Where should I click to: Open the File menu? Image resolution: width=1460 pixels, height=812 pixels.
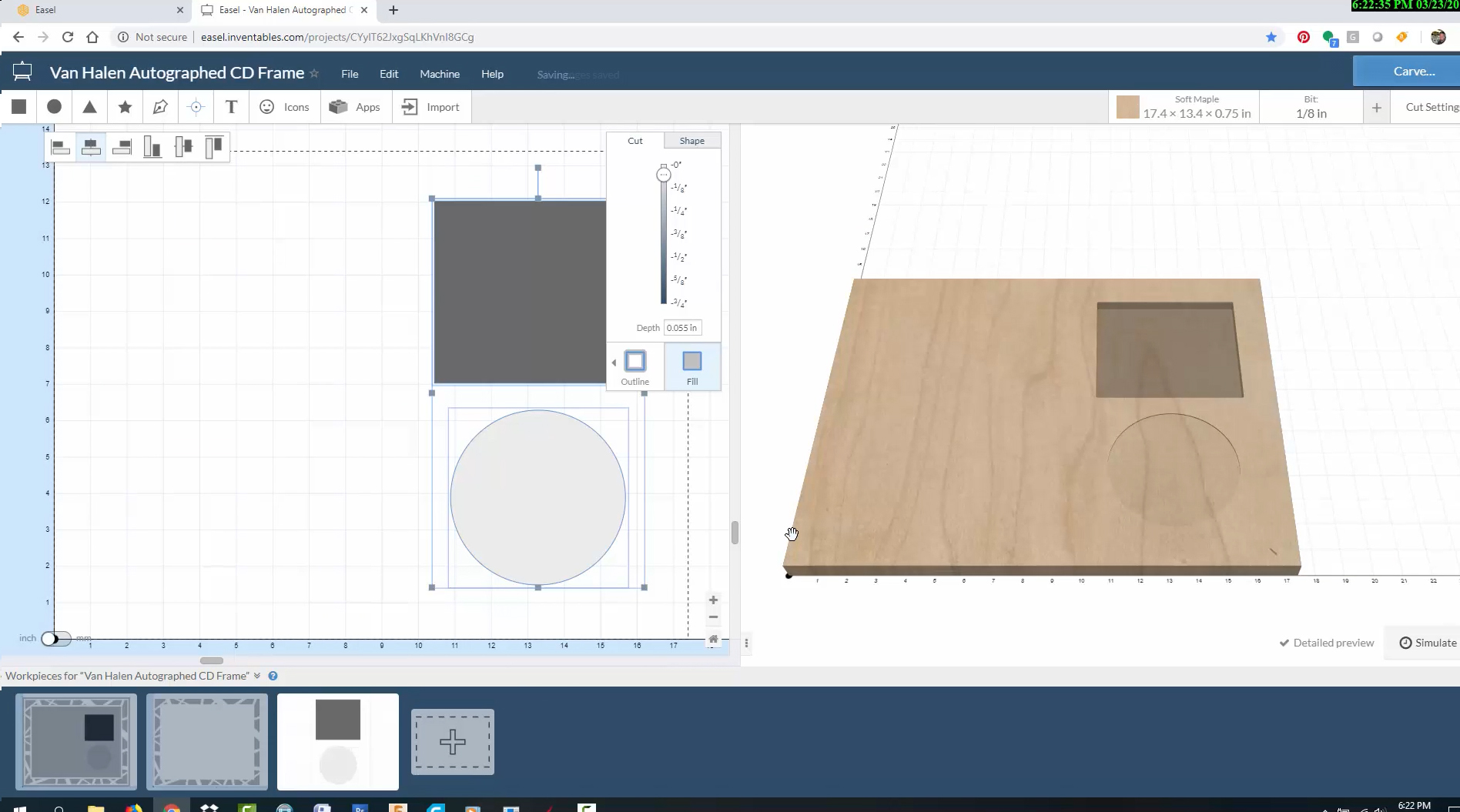pos(350,74)
